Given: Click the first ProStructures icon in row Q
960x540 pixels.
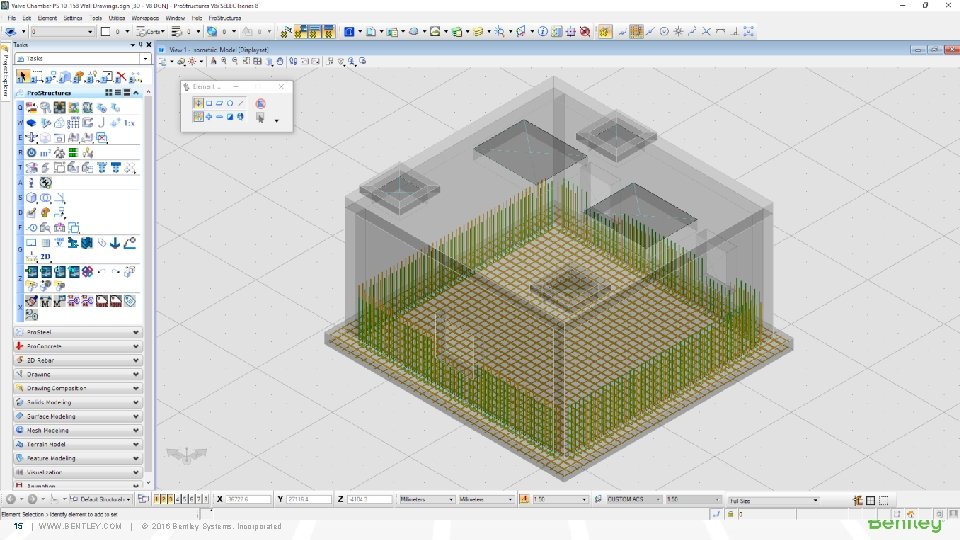Looking at the screenshot, I should click(32, 108).
